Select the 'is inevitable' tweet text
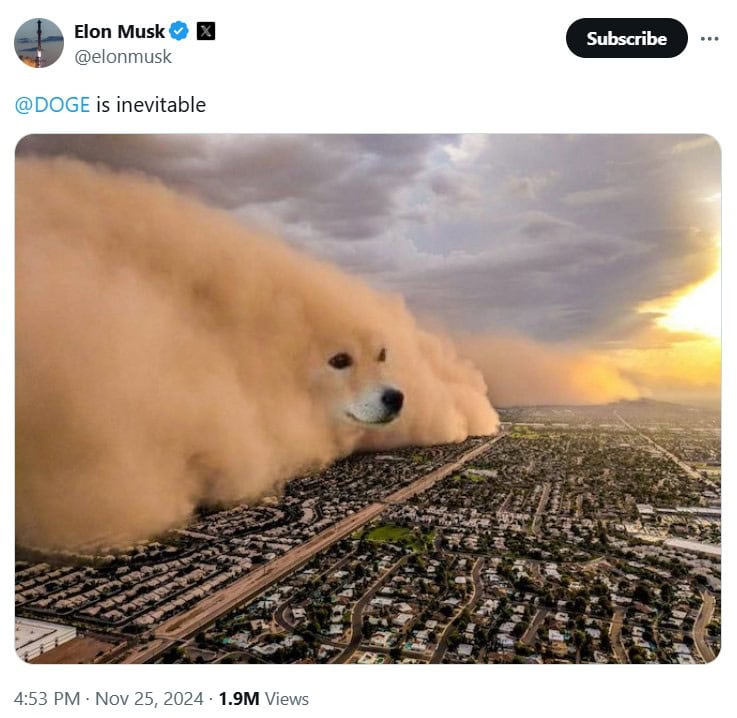The height and width of the screenshot is (718, 737). [x=151, y=105]
